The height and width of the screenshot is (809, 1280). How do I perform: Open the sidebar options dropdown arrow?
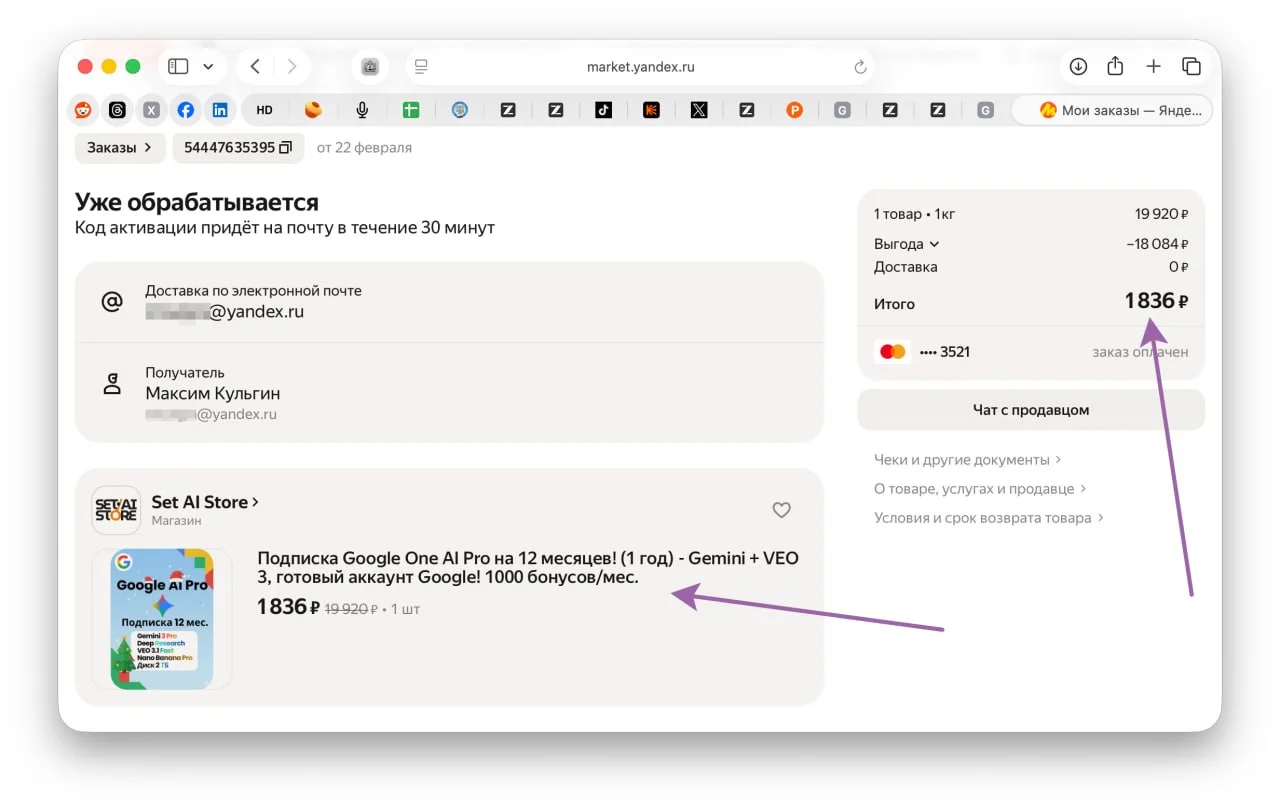pos(208,67)
